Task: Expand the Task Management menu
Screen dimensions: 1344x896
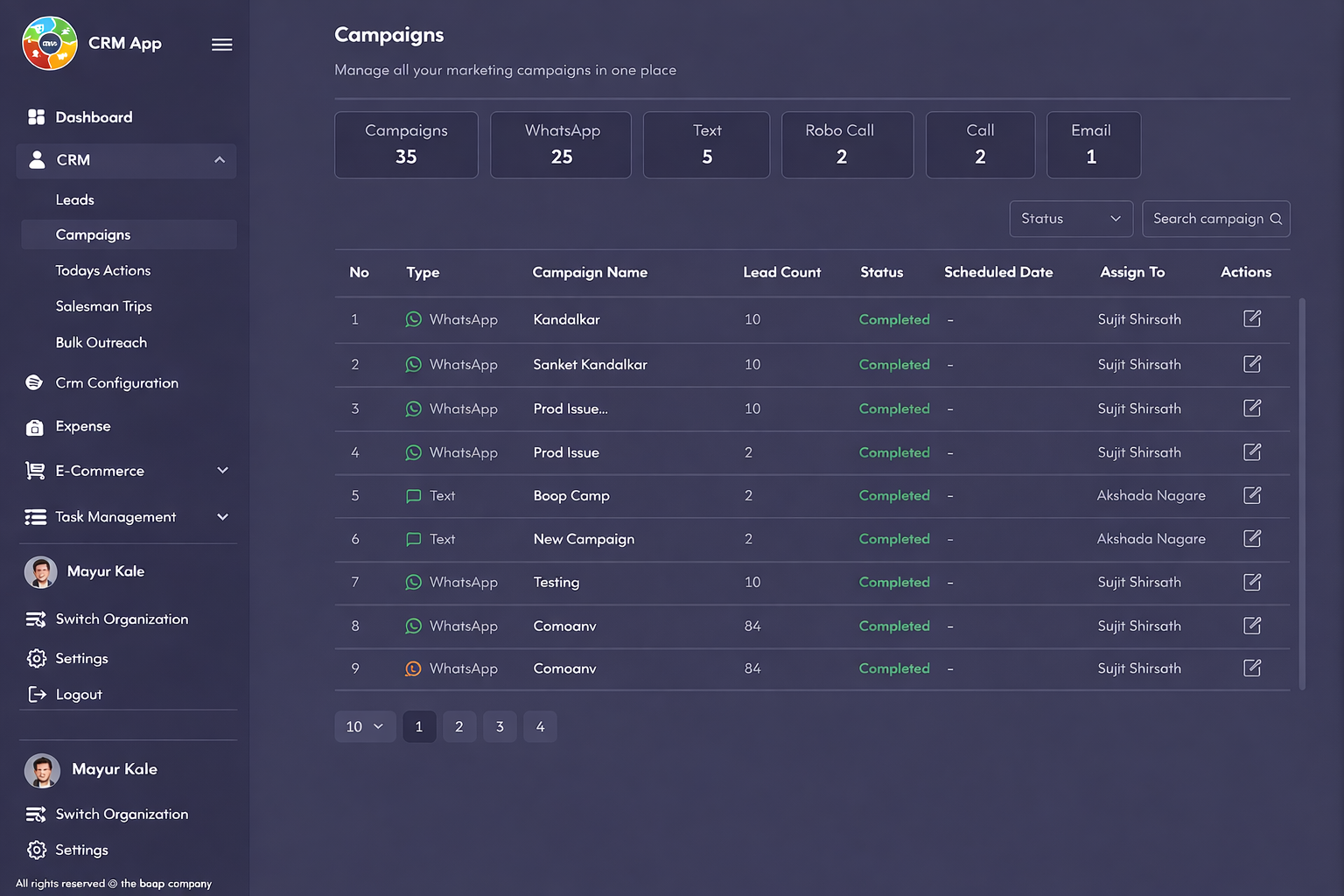Action: click(x=222, y=517)
